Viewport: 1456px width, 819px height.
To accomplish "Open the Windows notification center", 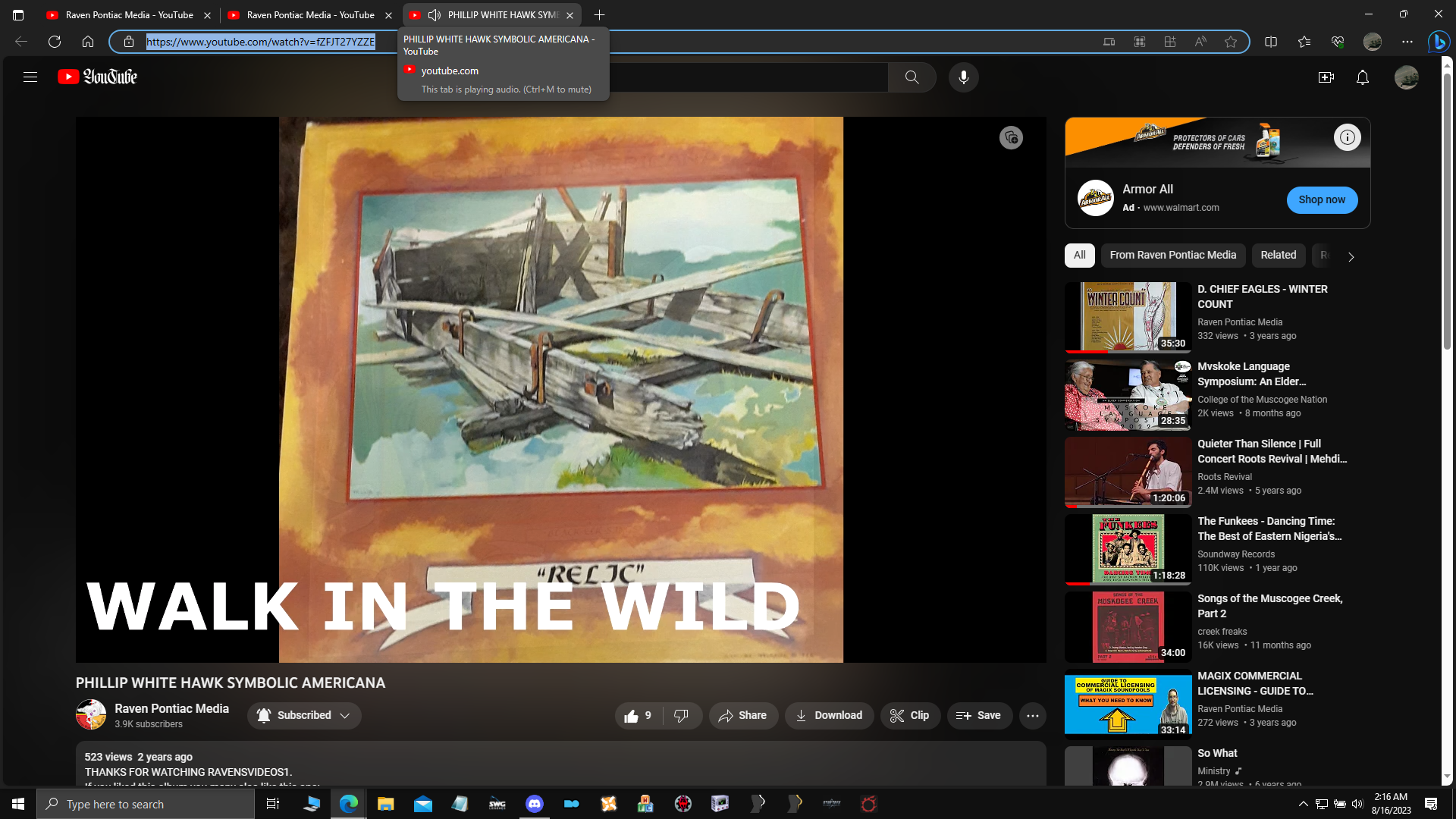I will point(1431,804).
